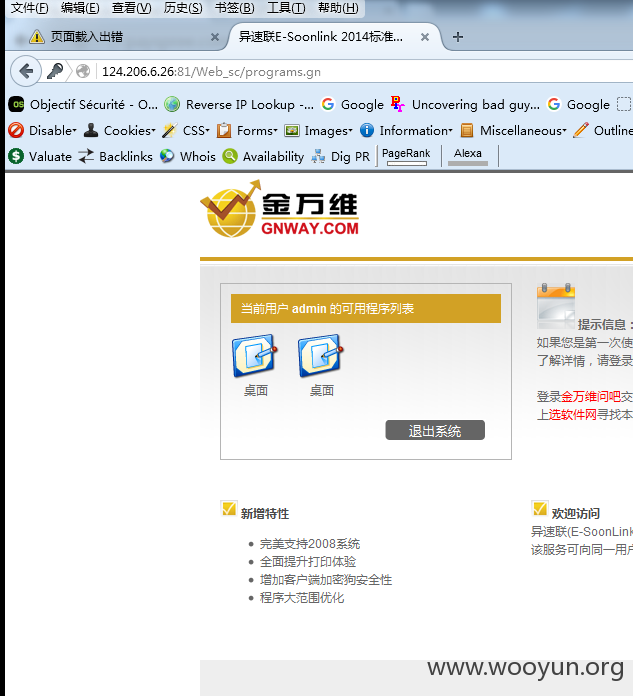The image size is (633, 696).
Task: Open the 文件(F) menu
Action: click(x=29, y=8)
